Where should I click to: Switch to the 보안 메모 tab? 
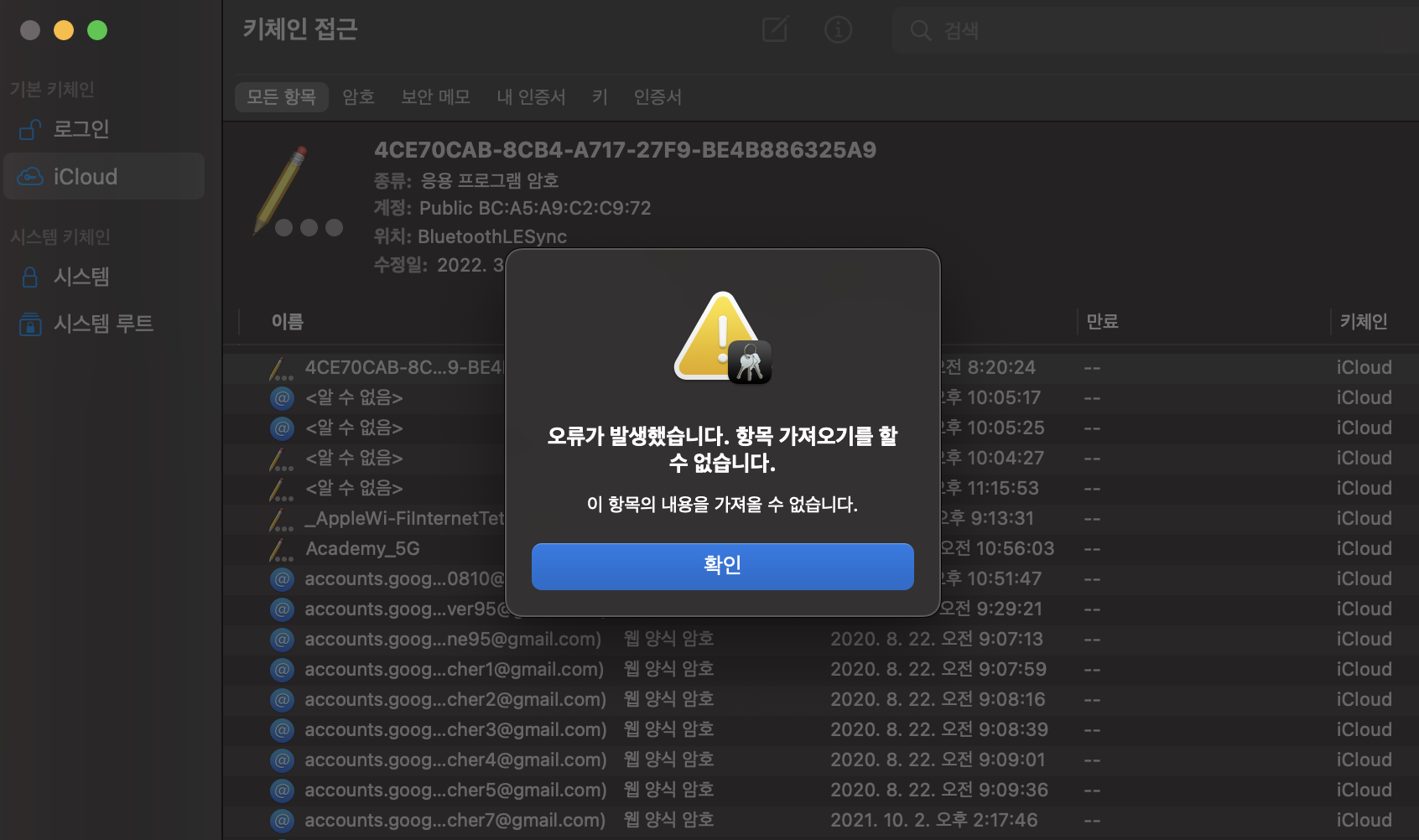[435, 97]
